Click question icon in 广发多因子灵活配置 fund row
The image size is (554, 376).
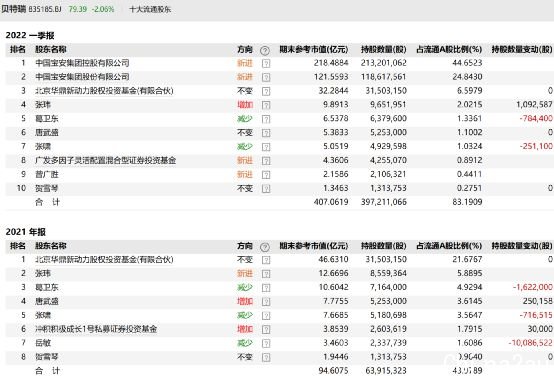coord(266,161)
